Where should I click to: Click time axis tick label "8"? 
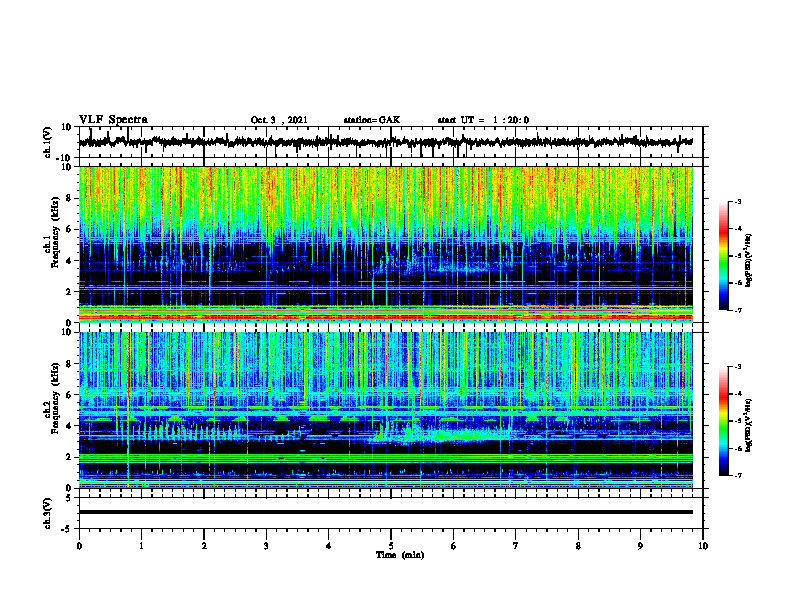click(578, 546)
